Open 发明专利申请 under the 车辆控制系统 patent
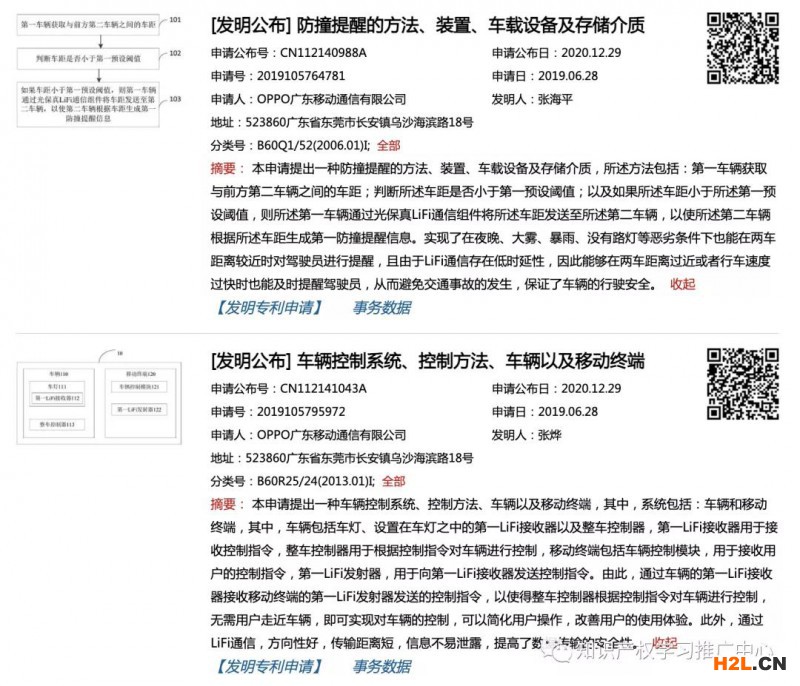Viewport: 800px width, 686px height. (268, 666)
